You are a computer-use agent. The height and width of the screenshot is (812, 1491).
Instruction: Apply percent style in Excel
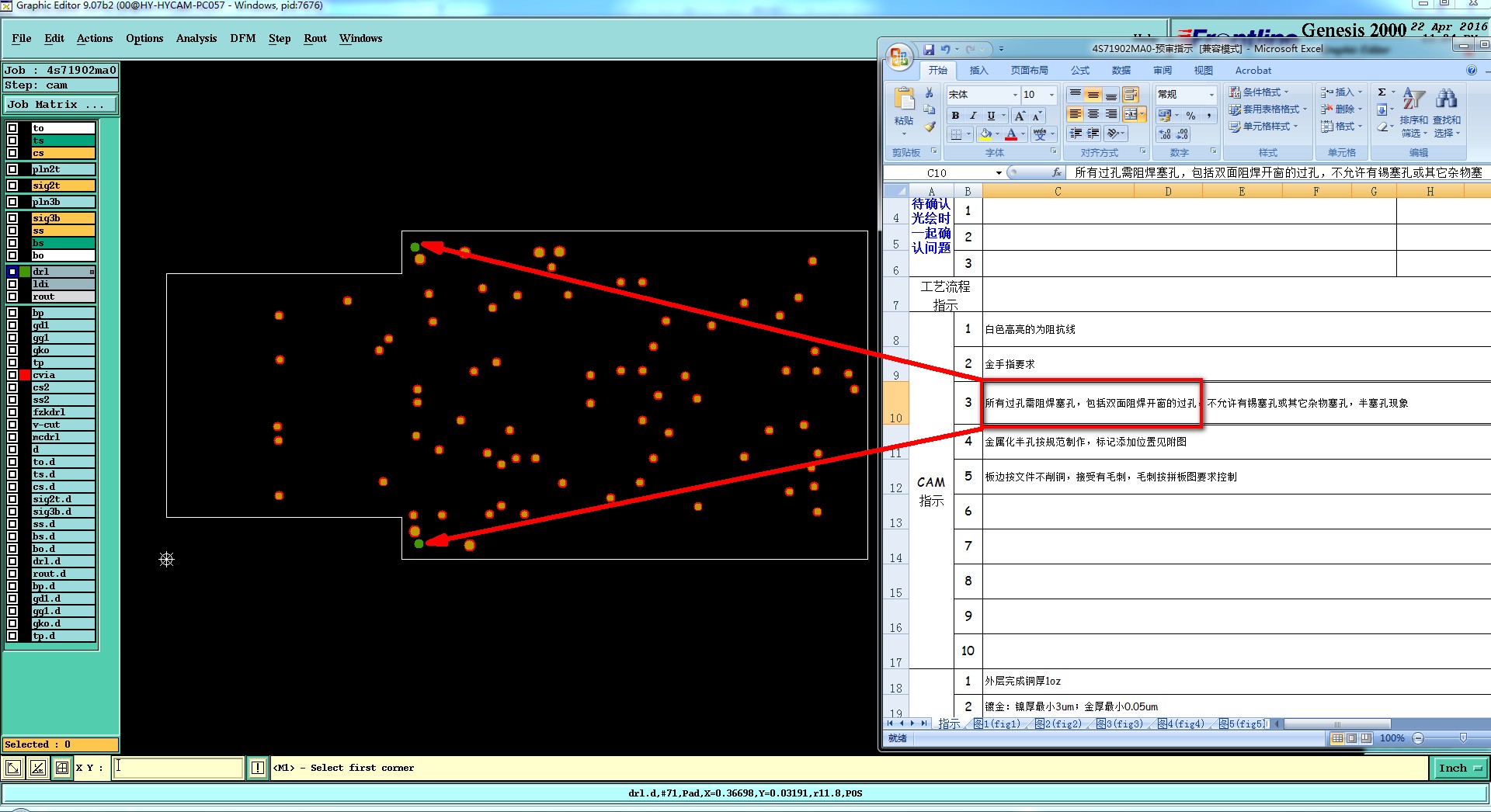pos(1190,116)
